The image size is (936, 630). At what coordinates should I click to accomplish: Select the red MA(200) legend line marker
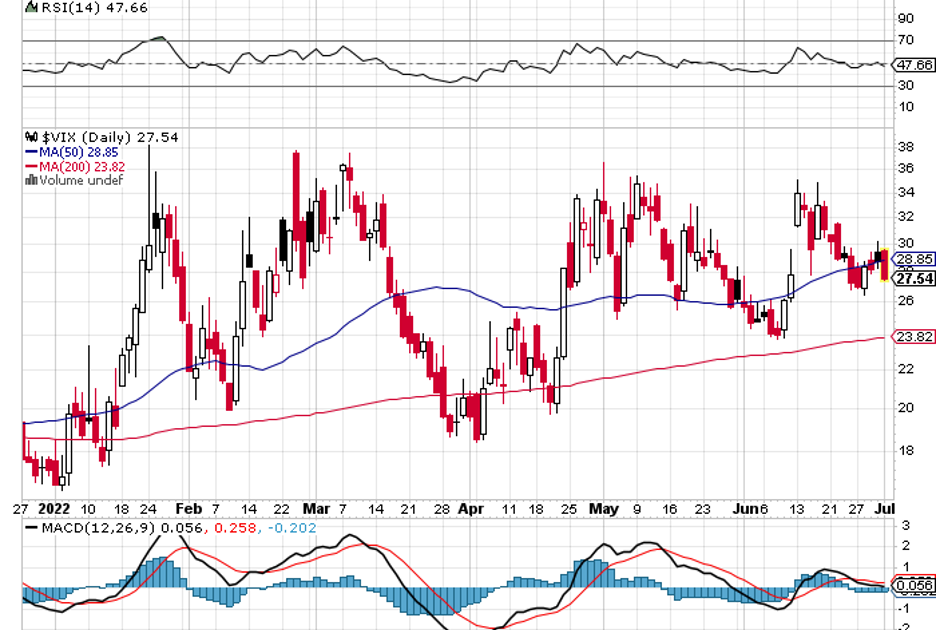point(31,166)
